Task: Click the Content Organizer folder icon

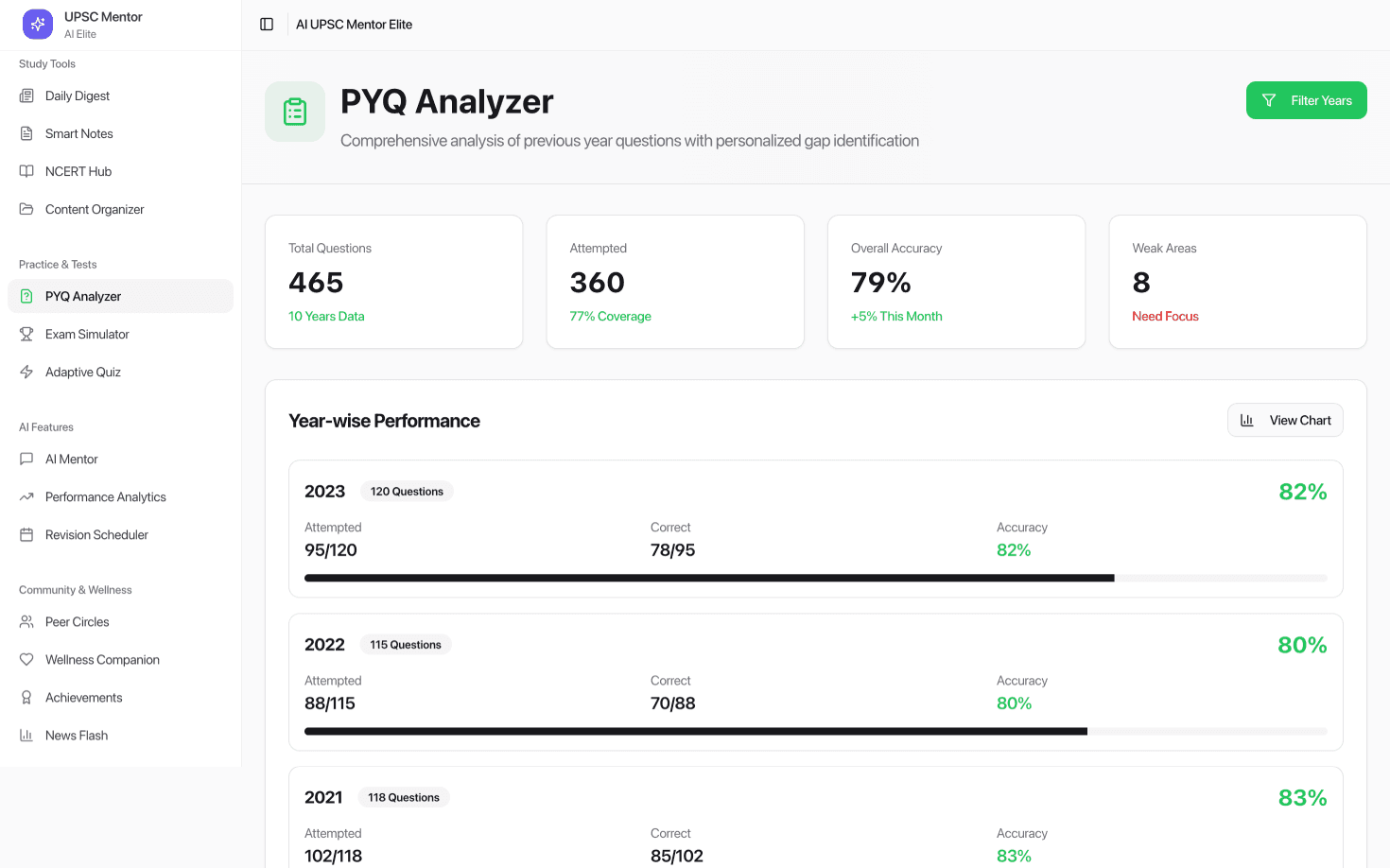Action: [26, 209]
